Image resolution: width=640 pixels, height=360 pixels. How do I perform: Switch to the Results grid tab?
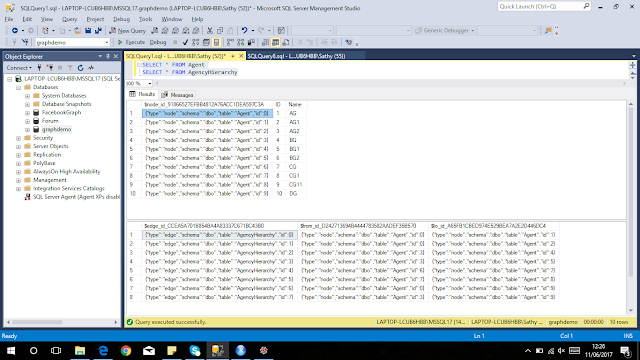coord(142,94)
